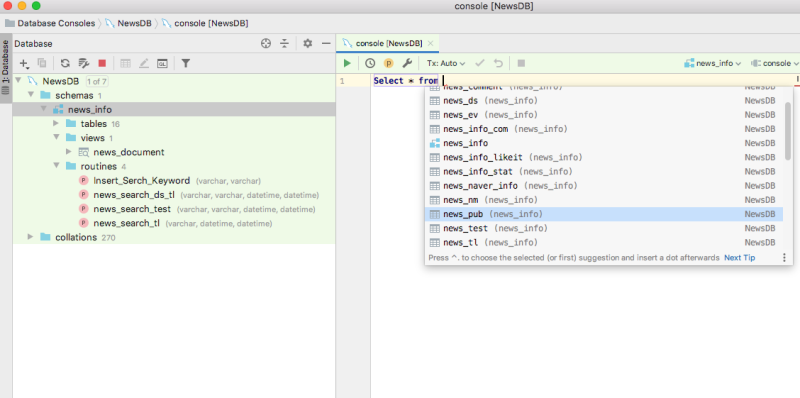The width and height of the screenshot is (800, 398).
Task: Click the Duplicate icon in Database toolbar
Action: point(42,63)
